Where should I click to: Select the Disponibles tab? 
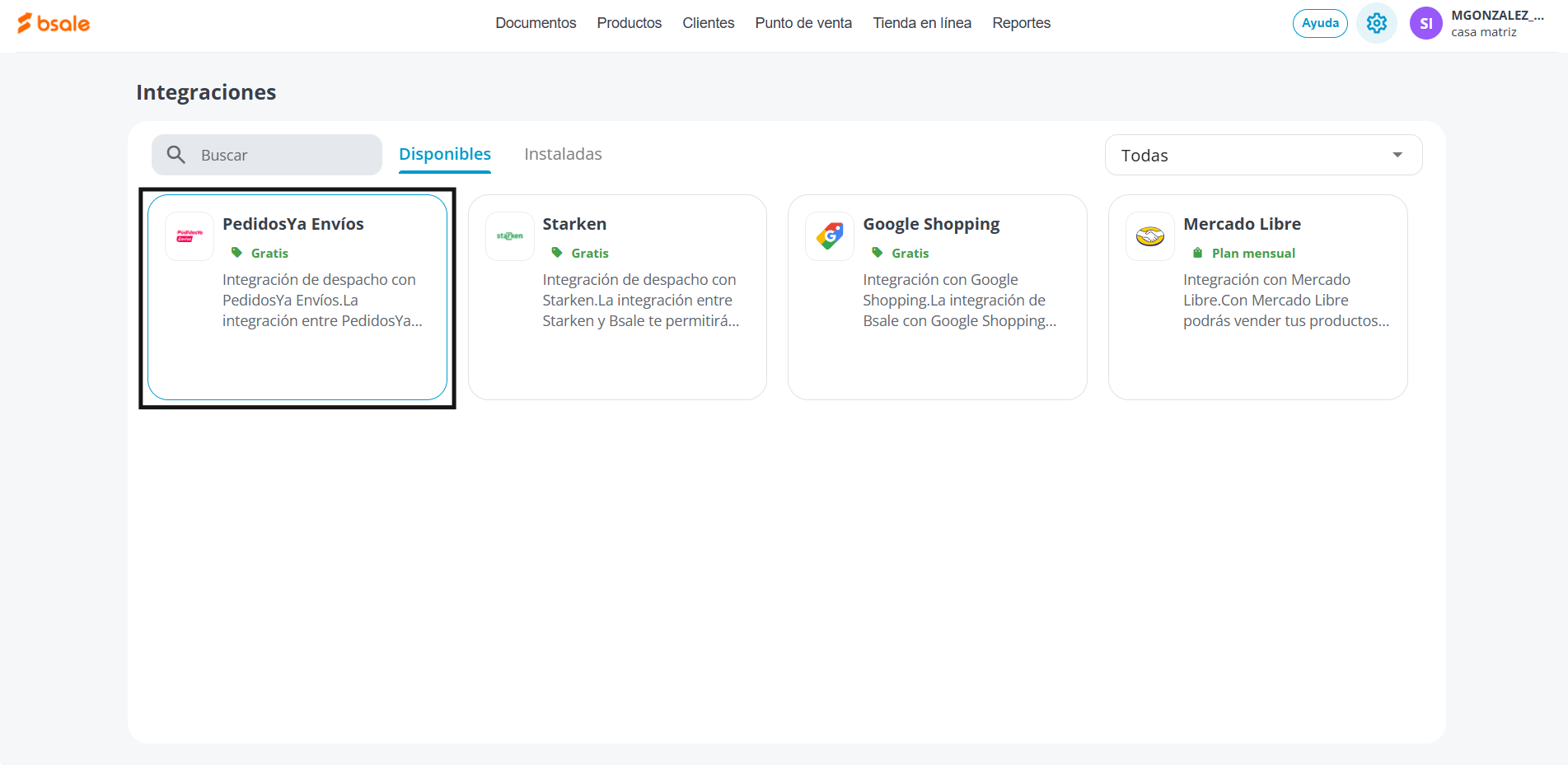click(x=445, y=154)
